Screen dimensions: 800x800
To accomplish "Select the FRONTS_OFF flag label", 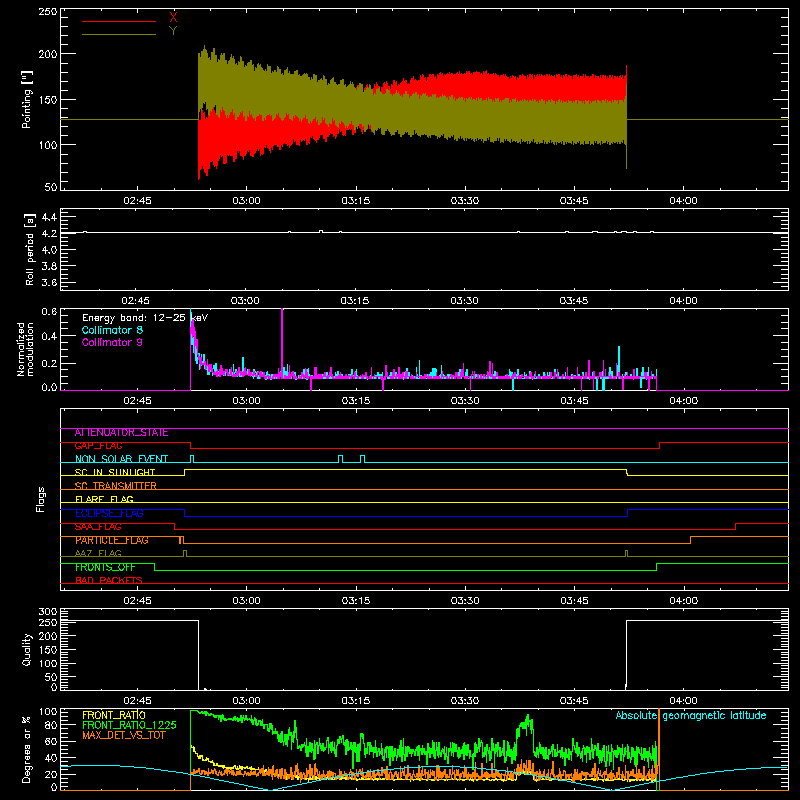I will click(105, 567).
